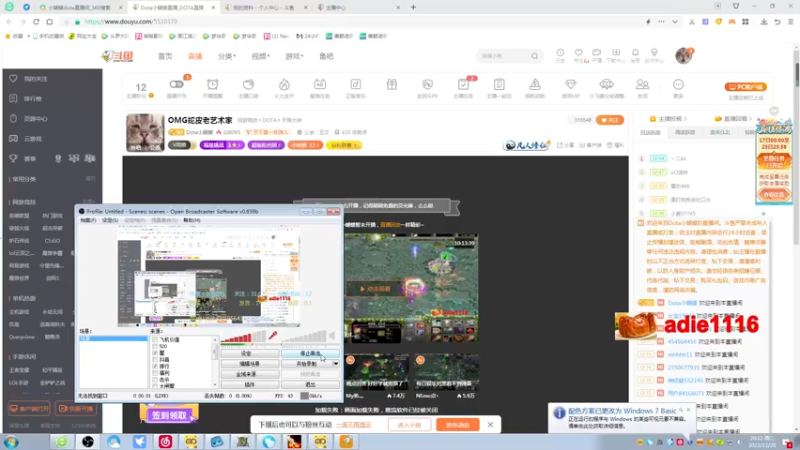Expand the yellow badge next to 小时榜
Viewport: 800px width, 450px height.
(x=344, y=145)
